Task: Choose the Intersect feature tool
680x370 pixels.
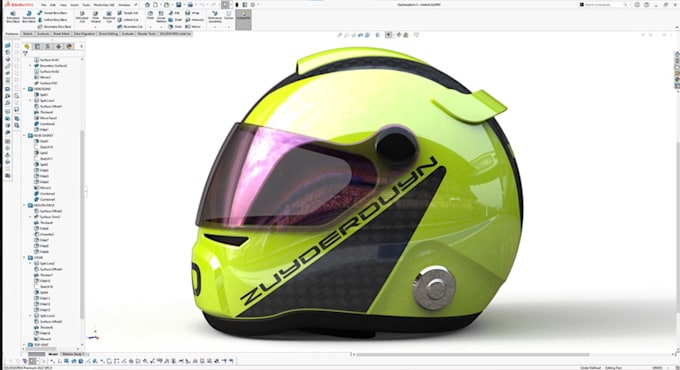Action: pyautogui.click(x=194, y=20)
